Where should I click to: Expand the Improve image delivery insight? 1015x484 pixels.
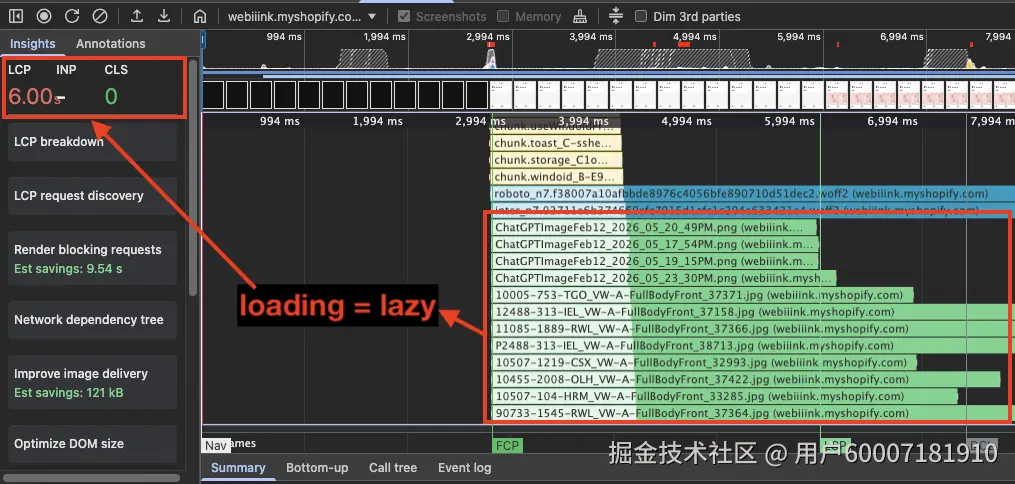pyautogui.click(x=92, y=382)
